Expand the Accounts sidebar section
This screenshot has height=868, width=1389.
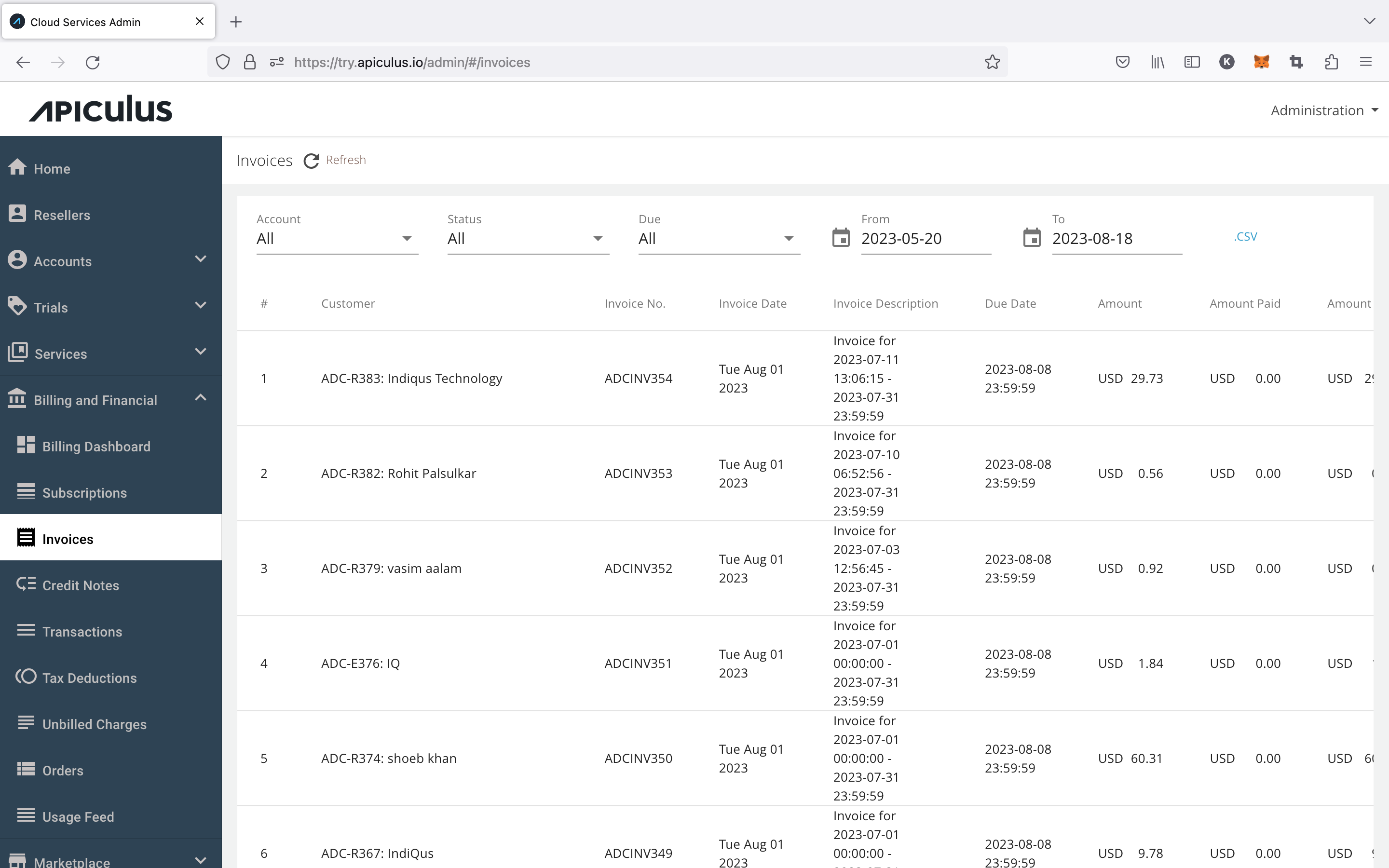[x=200, y=259]
